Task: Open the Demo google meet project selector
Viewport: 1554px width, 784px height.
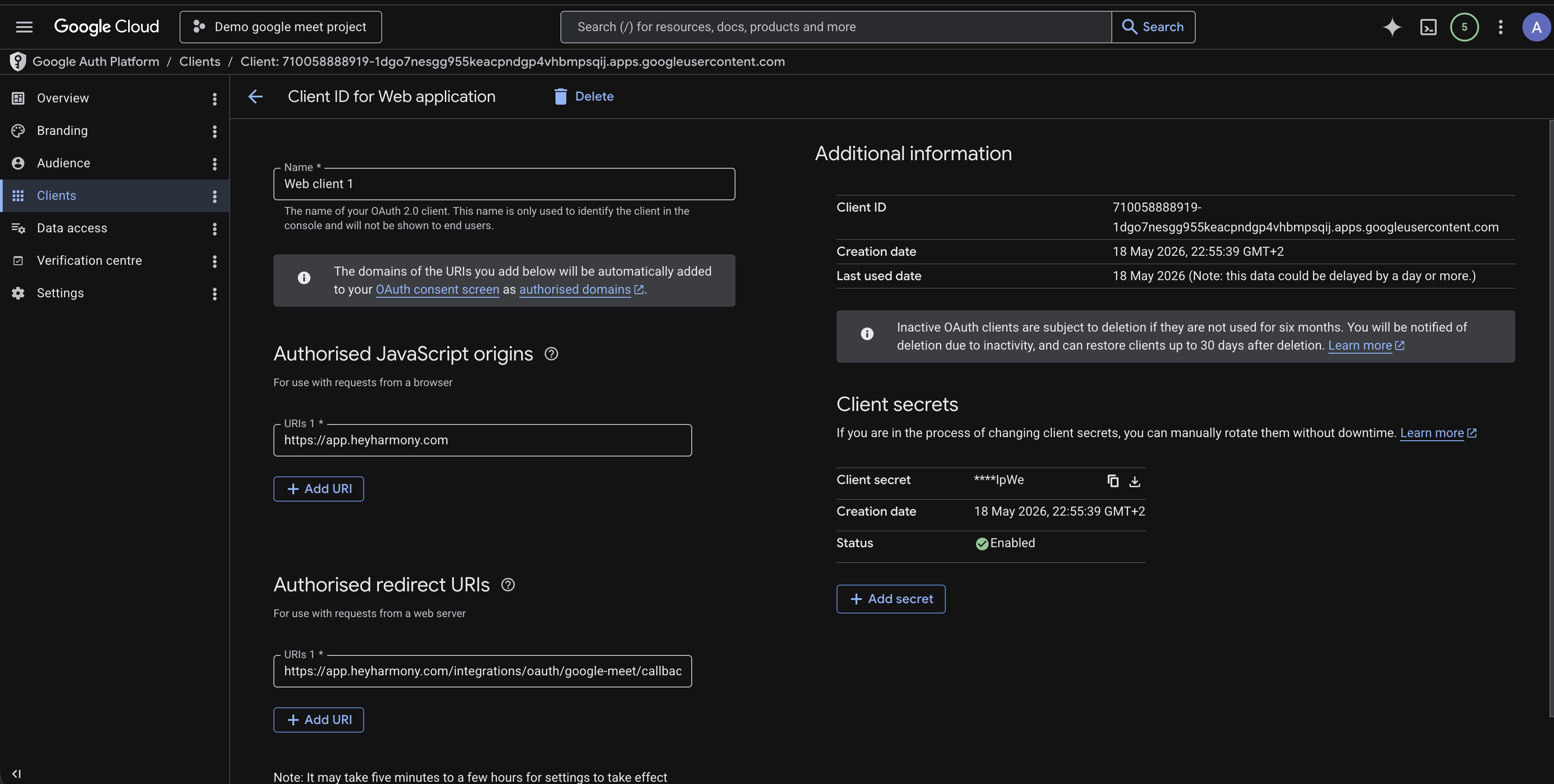Action: pos(281,27)
